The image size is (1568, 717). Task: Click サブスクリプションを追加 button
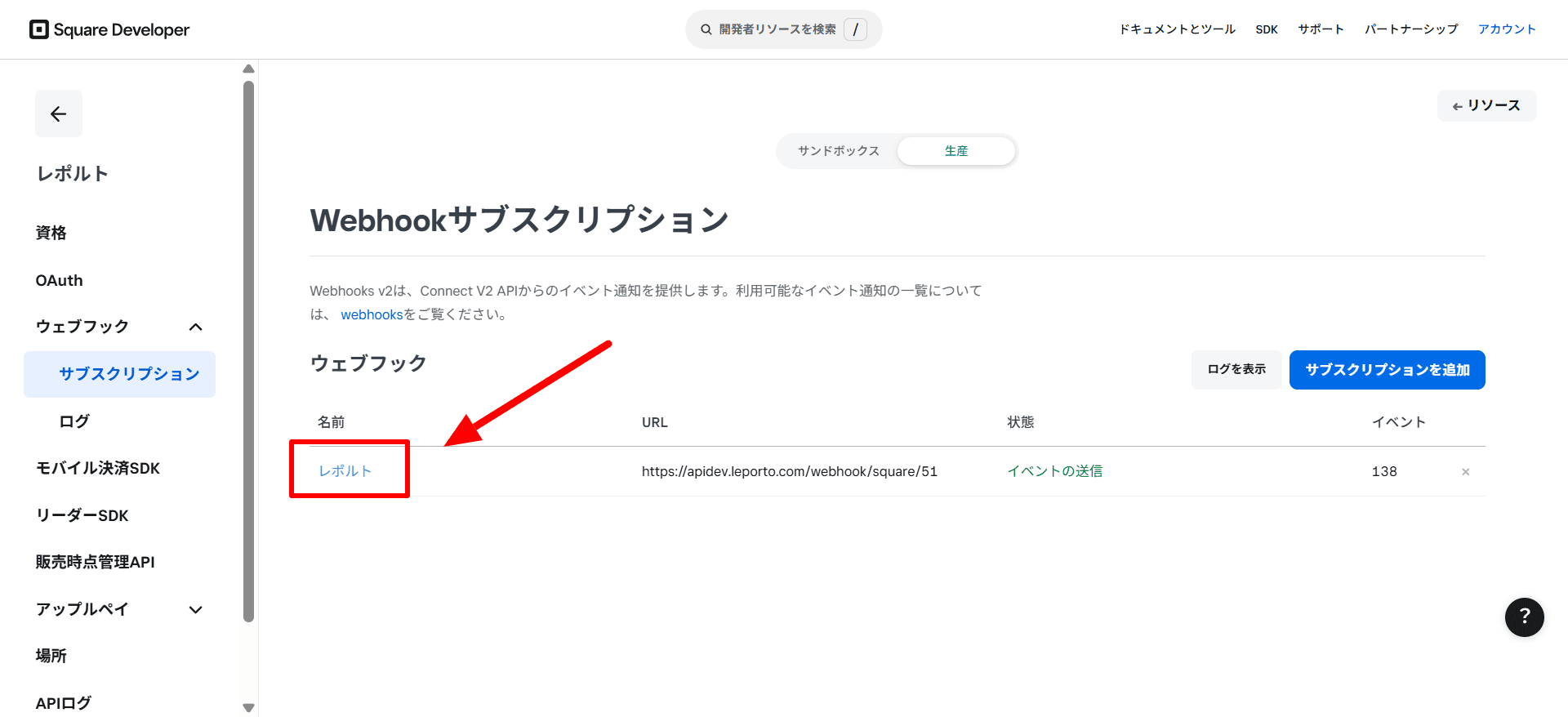(1387, 370)
